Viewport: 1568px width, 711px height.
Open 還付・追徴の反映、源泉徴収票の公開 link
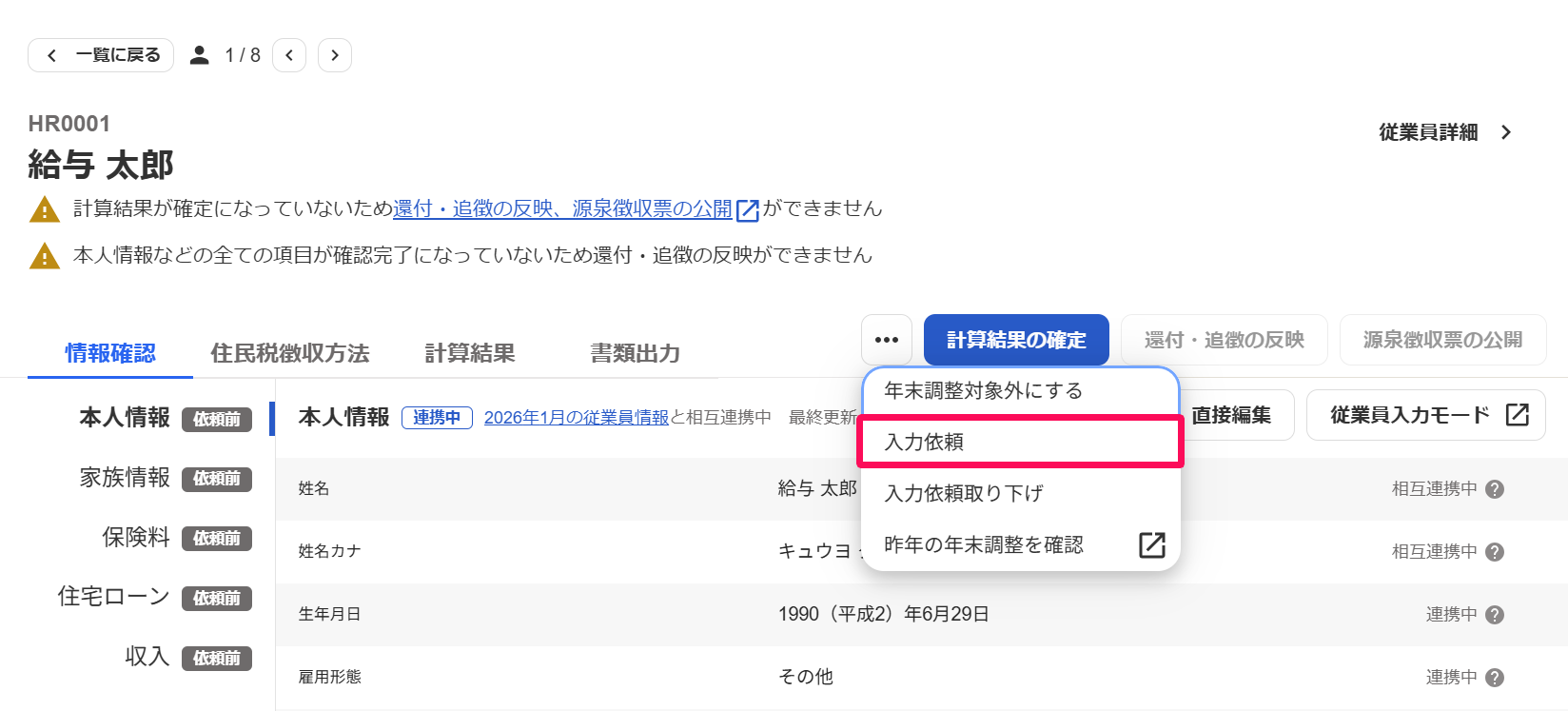(562, 208)
